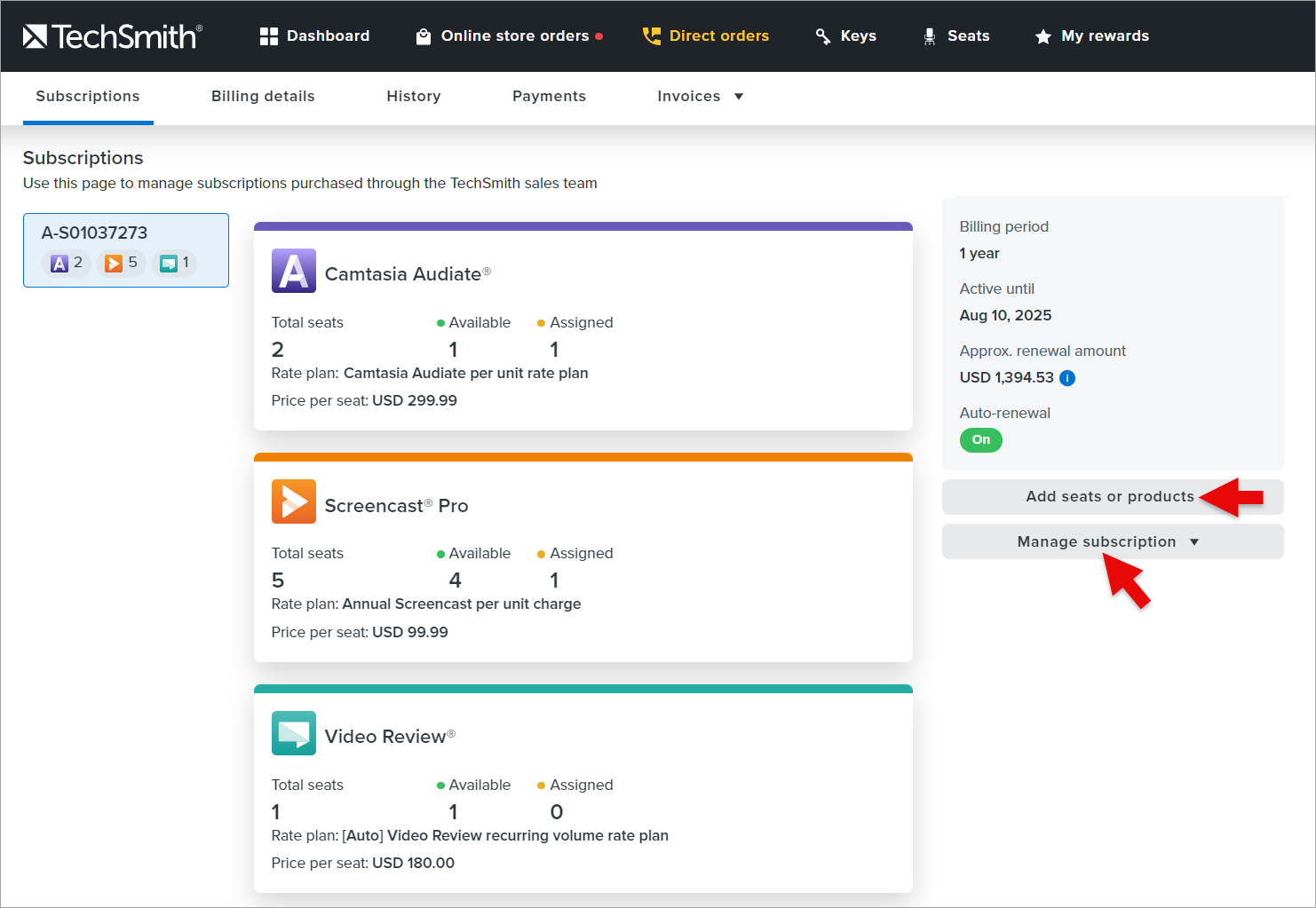1316x908 pixels.
Task: Select subscription A-S01037273 card
Action: 126,249
